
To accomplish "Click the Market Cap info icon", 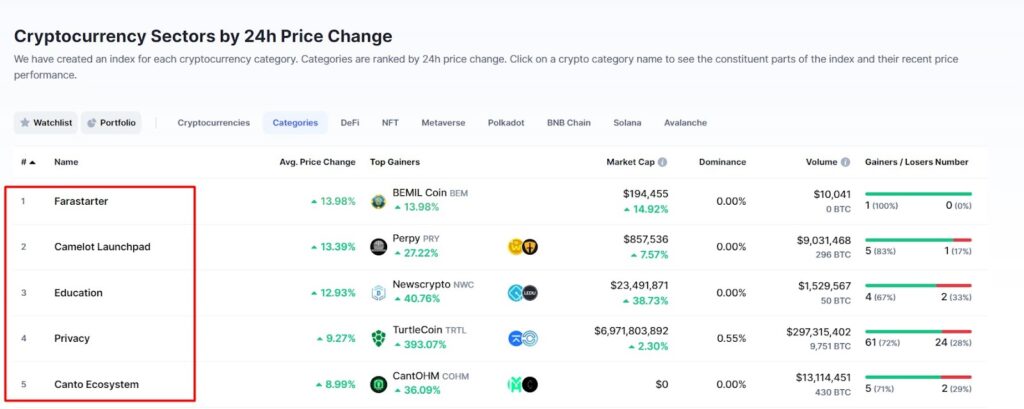I will pos(662,162).
